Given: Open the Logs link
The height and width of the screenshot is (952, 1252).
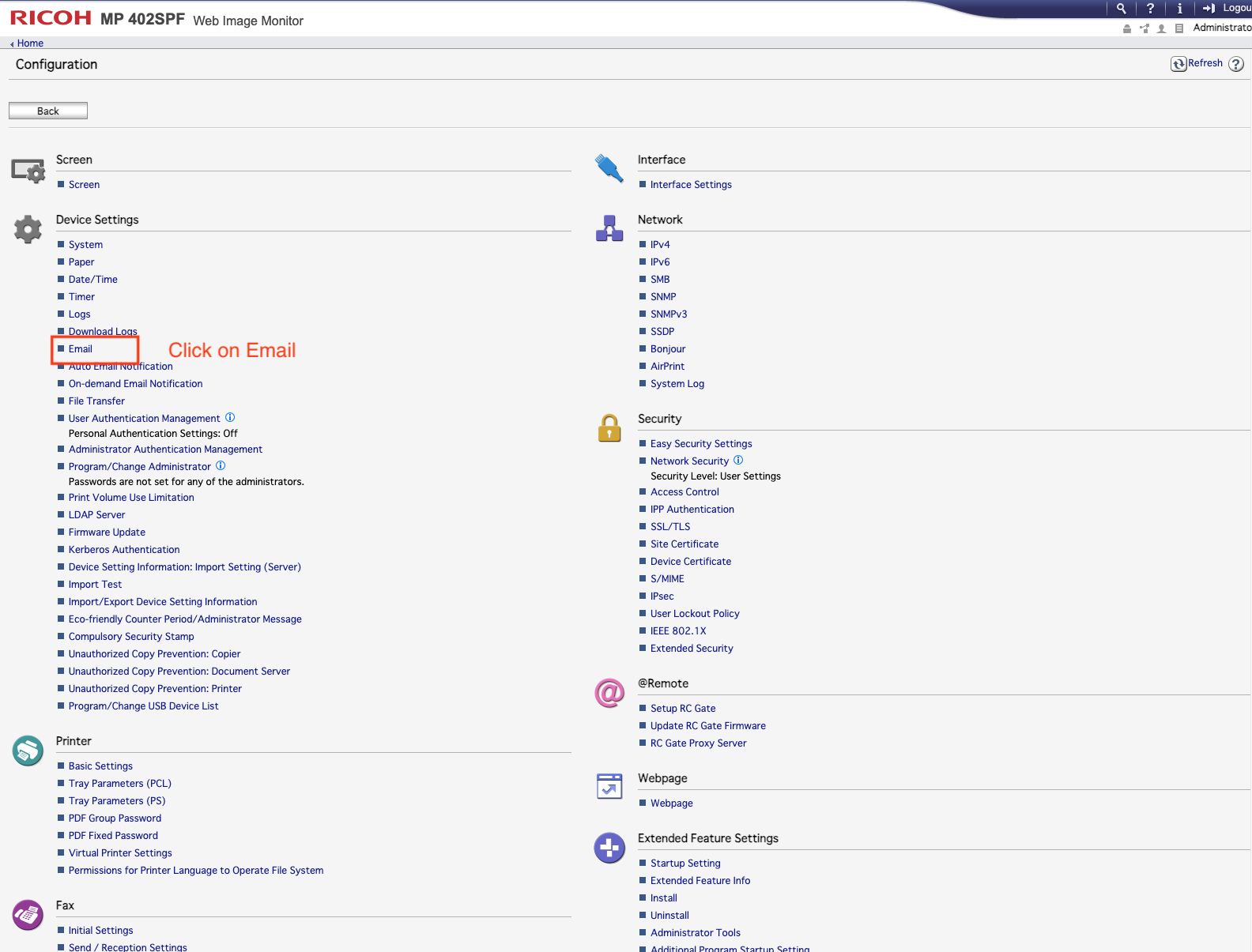Looking at the screenshot, I should [x=80, y=314].
